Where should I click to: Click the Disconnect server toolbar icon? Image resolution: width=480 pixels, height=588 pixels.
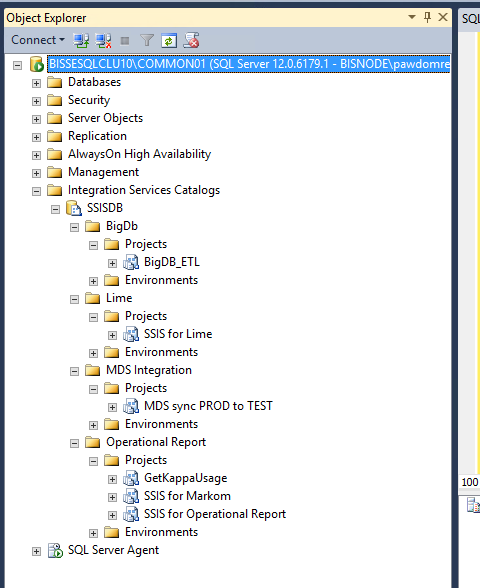103,40
